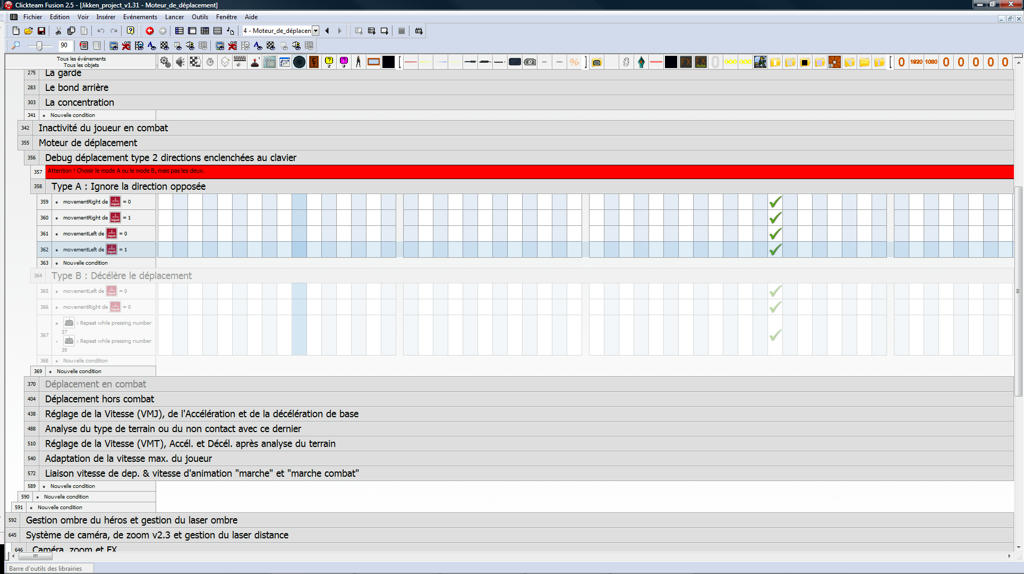1024x574 pixels.
Task: Click the dark circle object icon
Action: 299,62
